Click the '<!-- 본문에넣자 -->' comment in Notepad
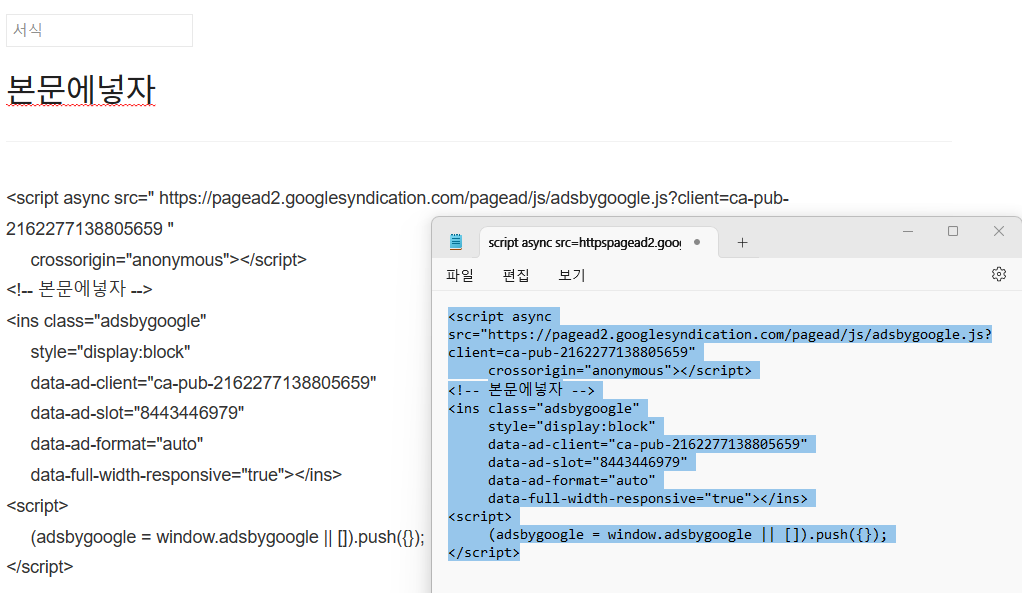Viewport: 1022px width, 593px height. (x=521, y=390)
